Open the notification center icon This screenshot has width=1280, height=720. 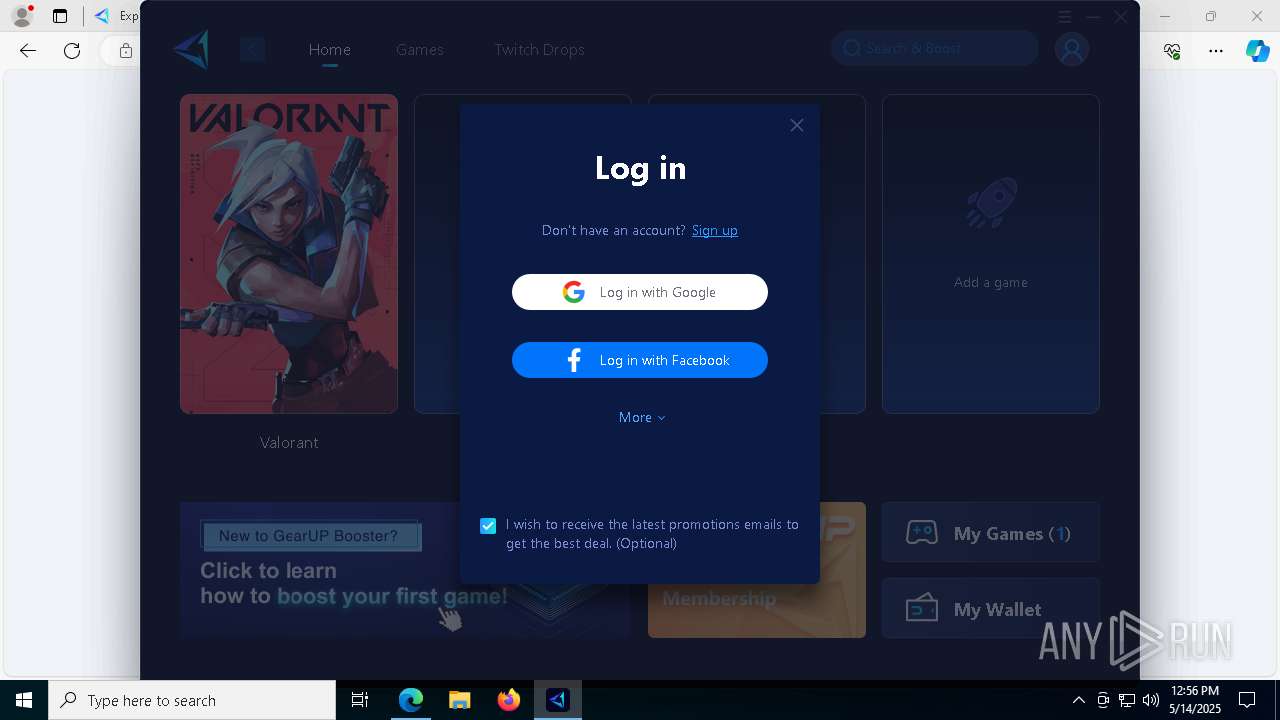pyautogui.click(x=1247, y=700)
